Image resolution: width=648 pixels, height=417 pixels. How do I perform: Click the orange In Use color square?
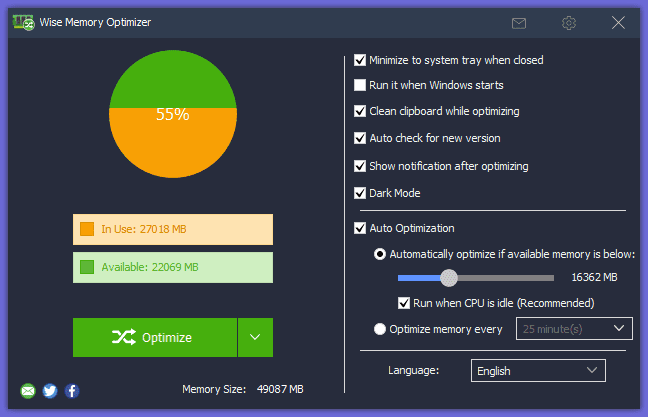(x=87, y=229)
